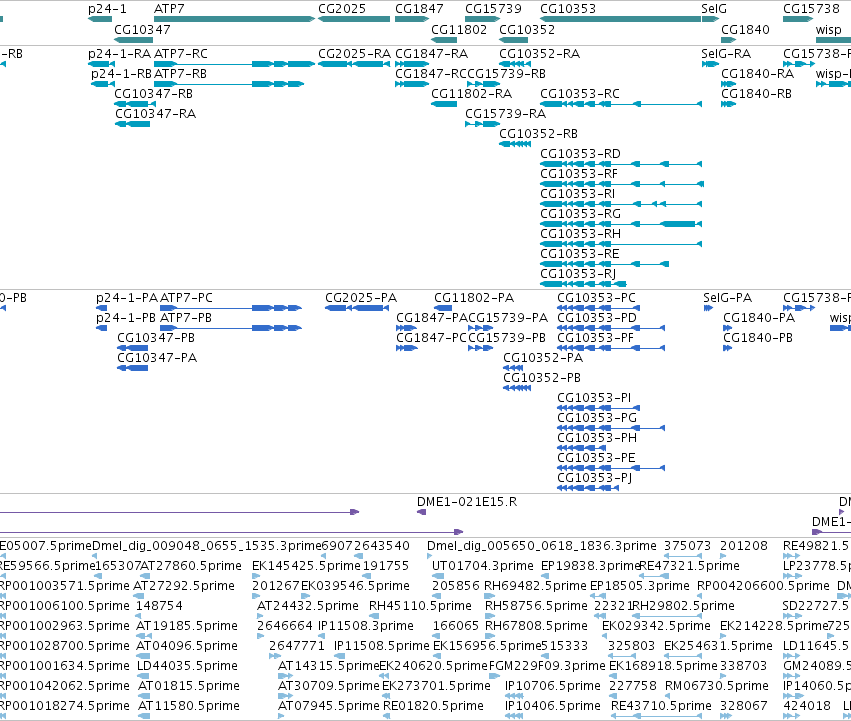
Task: Click the AT27860.5prime EST label
Action: 190,566
